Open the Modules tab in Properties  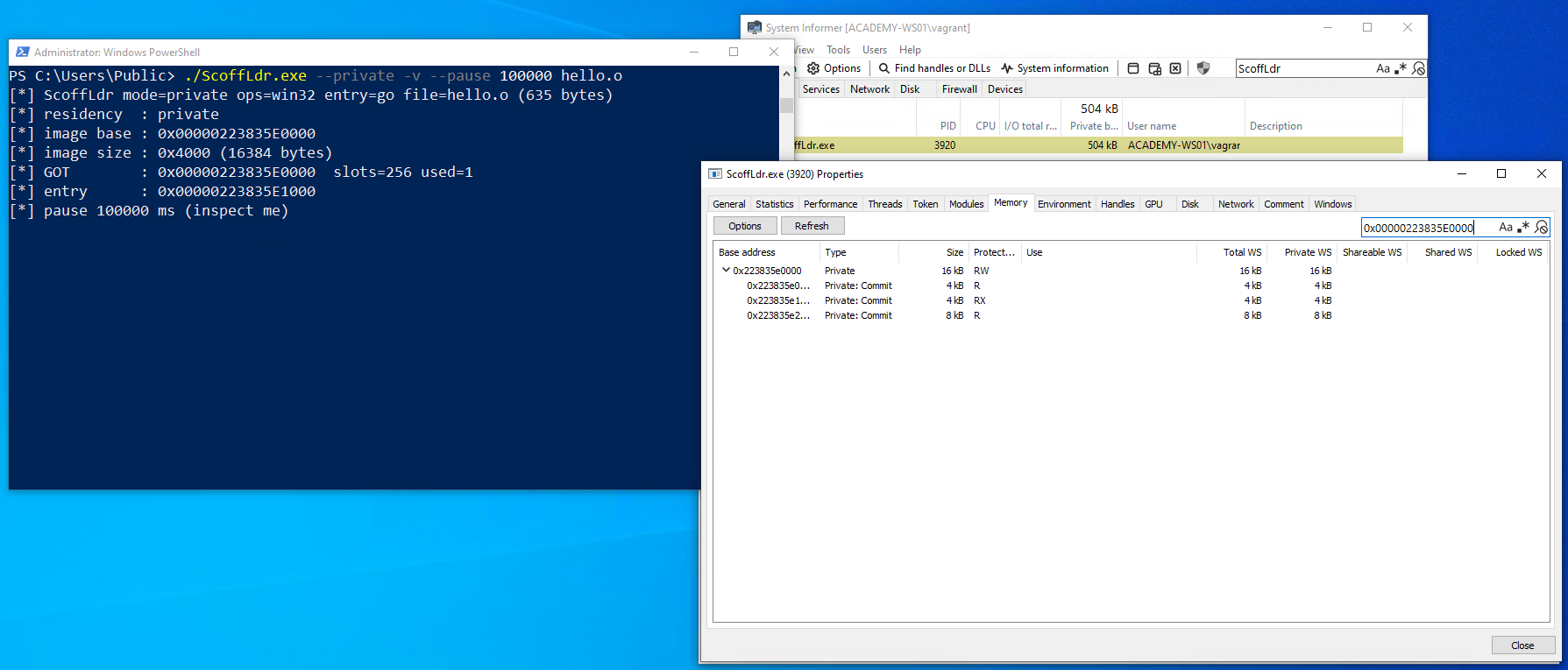tap(966, 204)
